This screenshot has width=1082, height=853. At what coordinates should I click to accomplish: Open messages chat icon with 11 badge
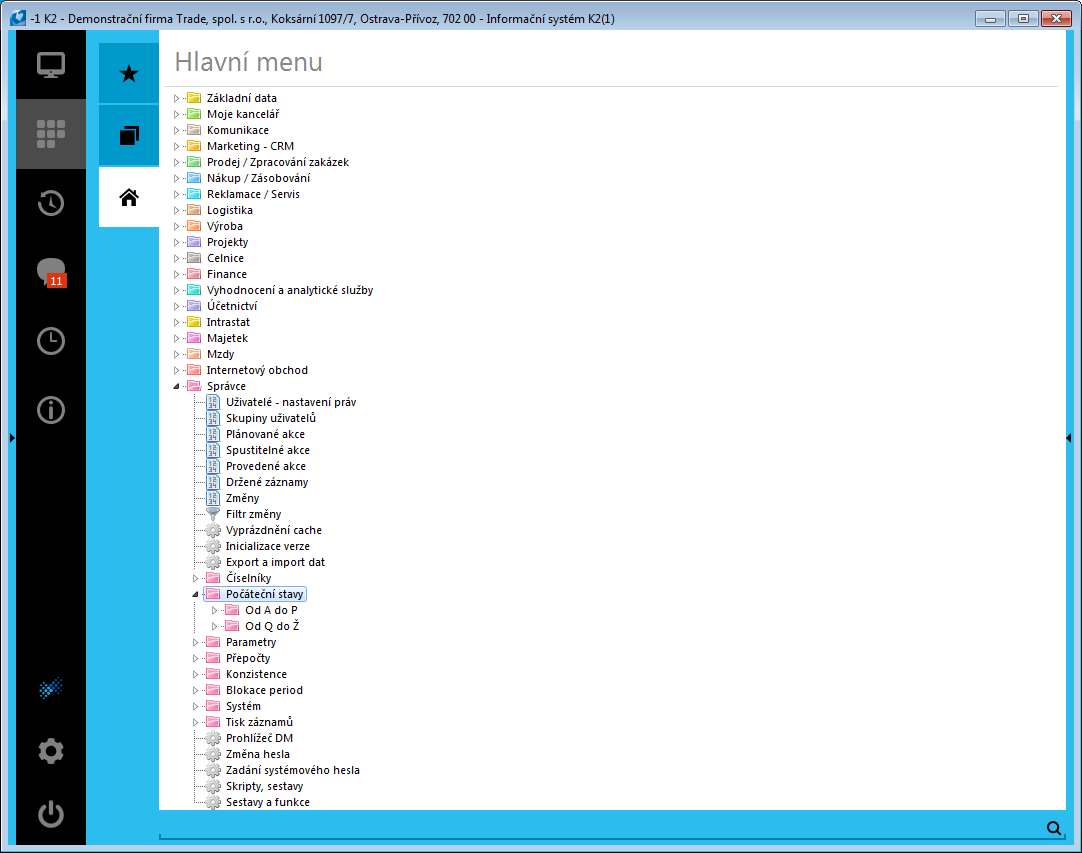point(52,272)
